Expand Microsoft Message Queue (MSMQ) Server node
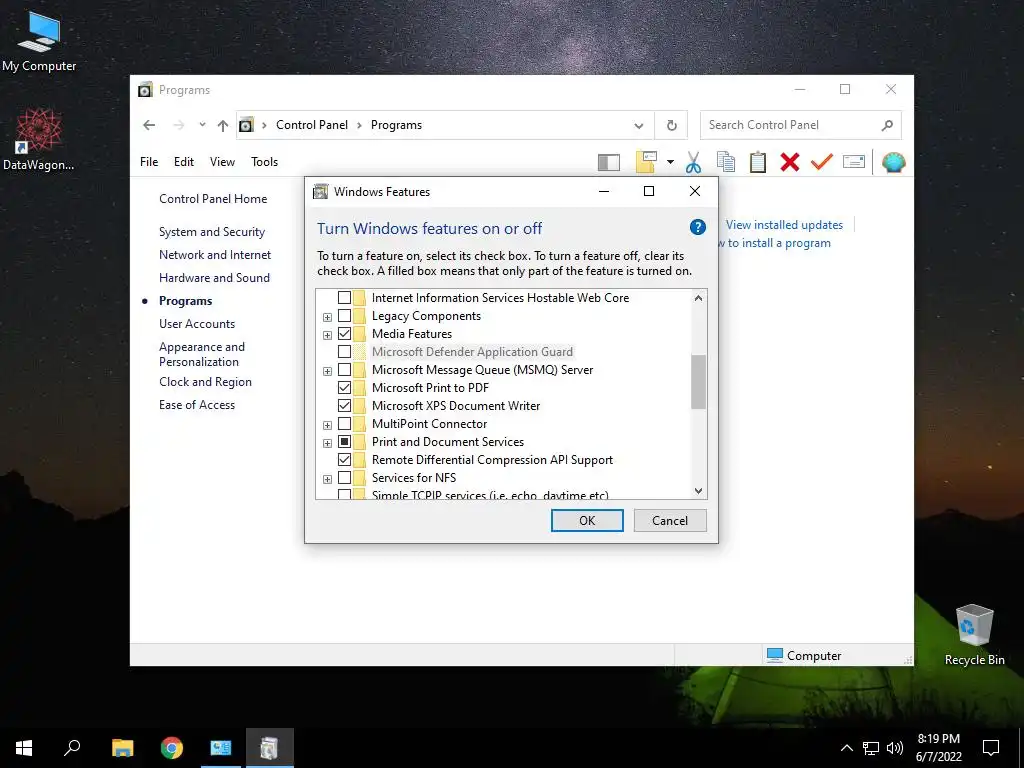 (x=327, y=371)
